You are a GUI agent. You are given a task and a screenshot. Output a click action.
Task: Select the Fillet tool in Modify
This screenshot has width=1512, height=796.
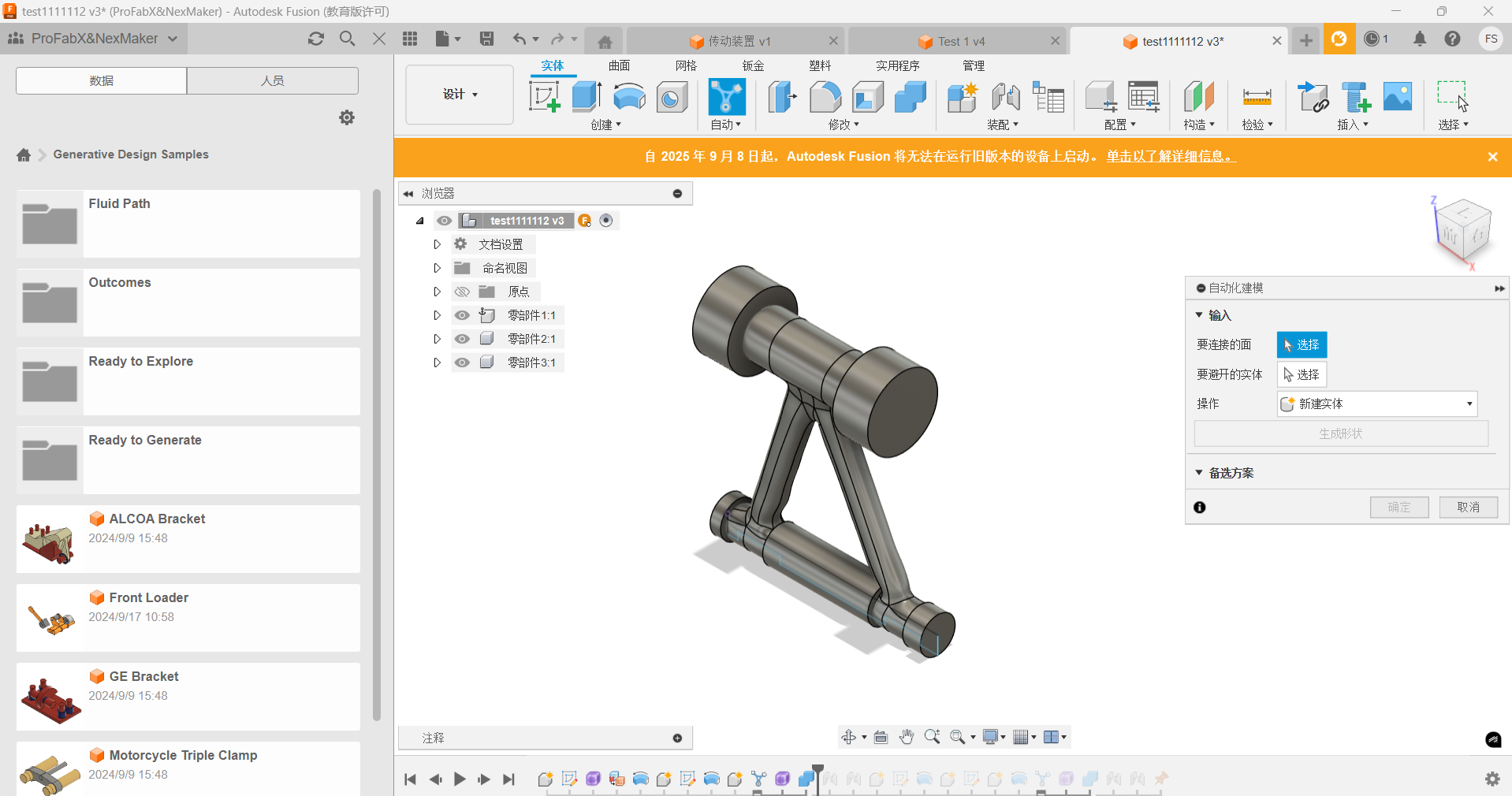[x=825, y=97]
